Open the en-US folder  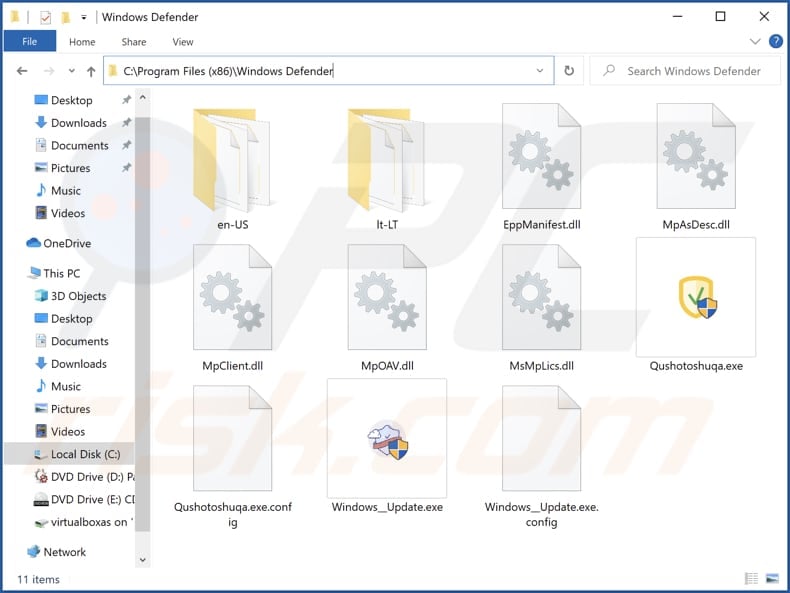tap(232, 166)
